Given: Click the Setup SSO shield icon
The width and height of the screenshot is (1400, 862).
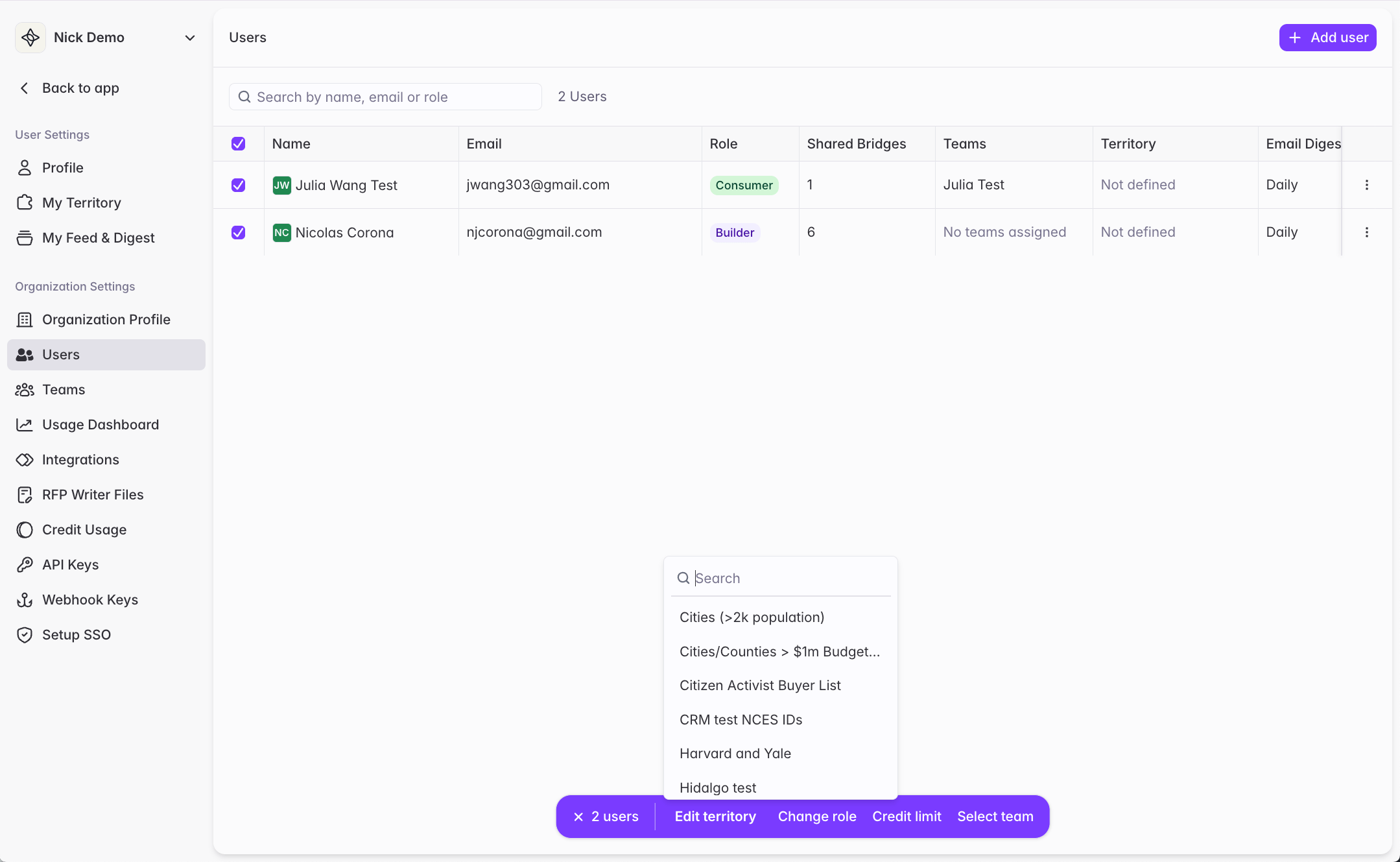Looking at the screenshot, I should pos(25,635).
